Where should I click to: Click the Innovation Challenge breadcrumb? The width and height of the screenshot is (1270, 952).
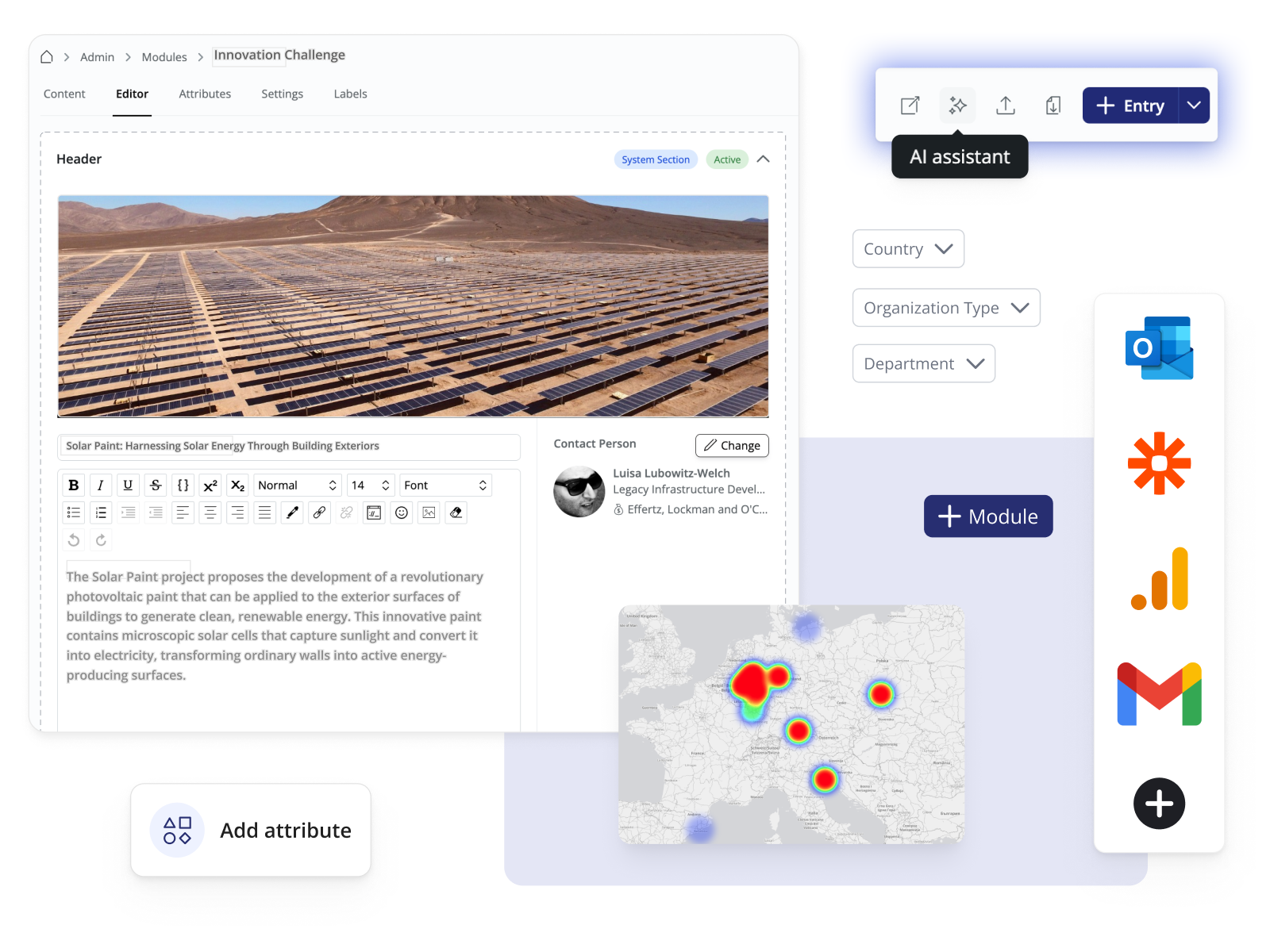point(279,55)
